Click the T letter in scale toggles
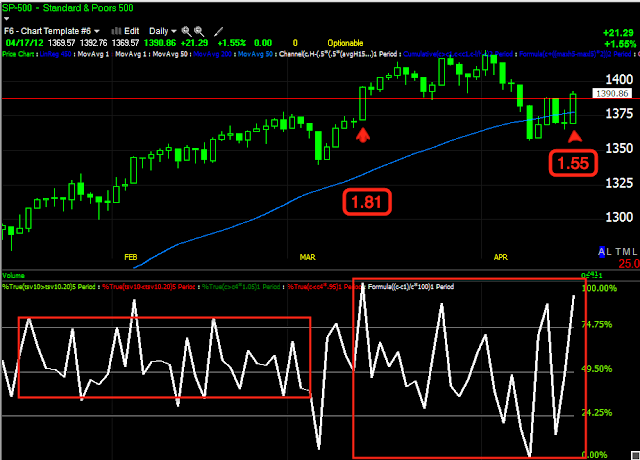The image size is (640, 460). (618, 252)
